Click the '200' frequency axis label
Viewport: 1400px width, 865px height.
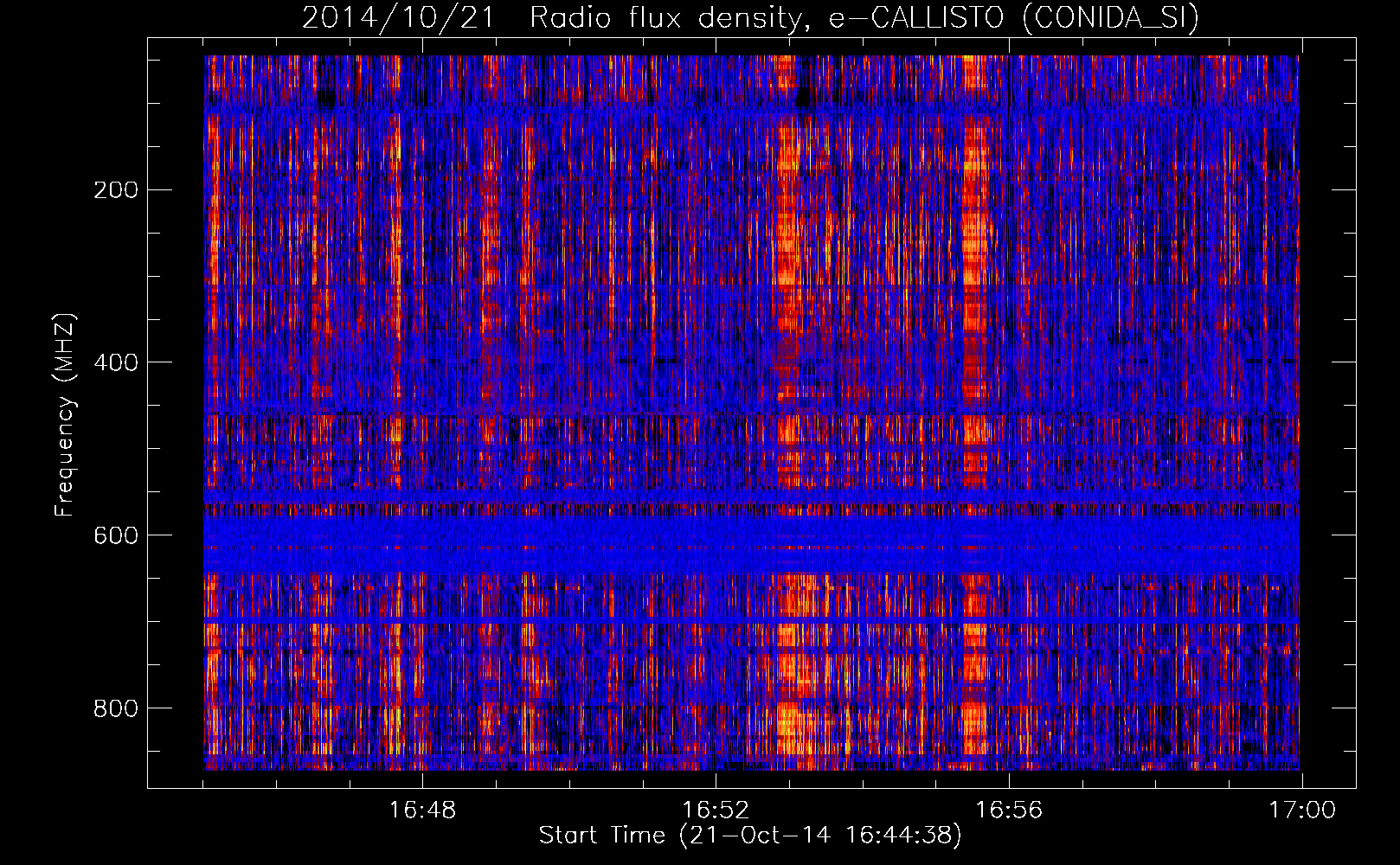pyautogui.click(x=116, y=189)
